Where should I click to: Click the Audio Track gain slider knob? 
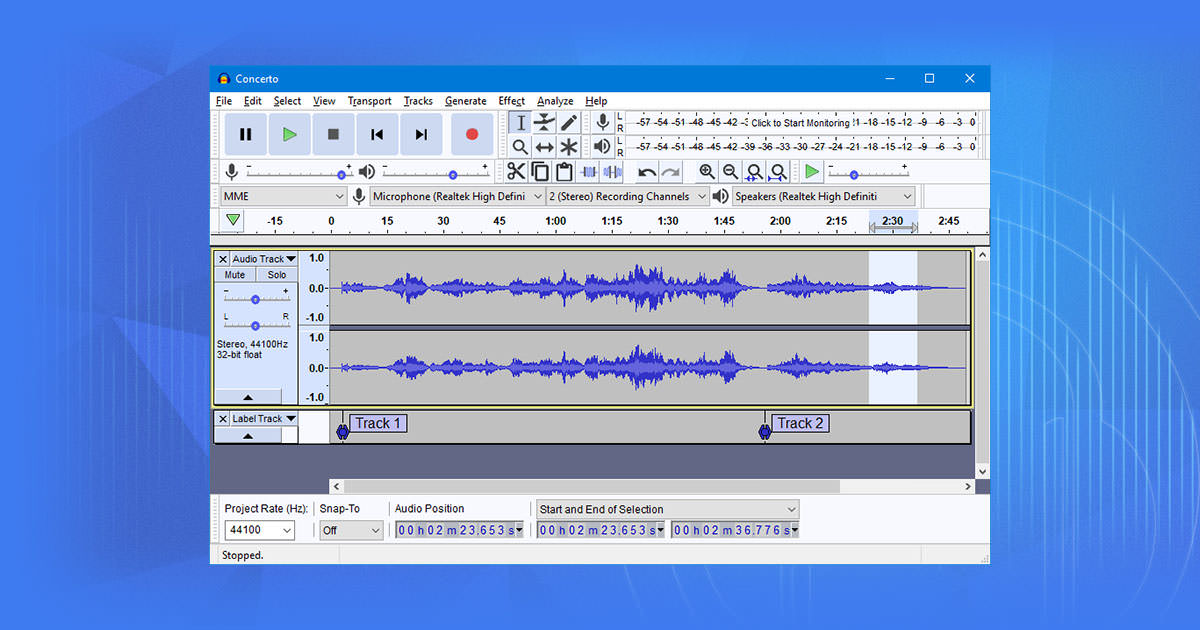point(256,299)
